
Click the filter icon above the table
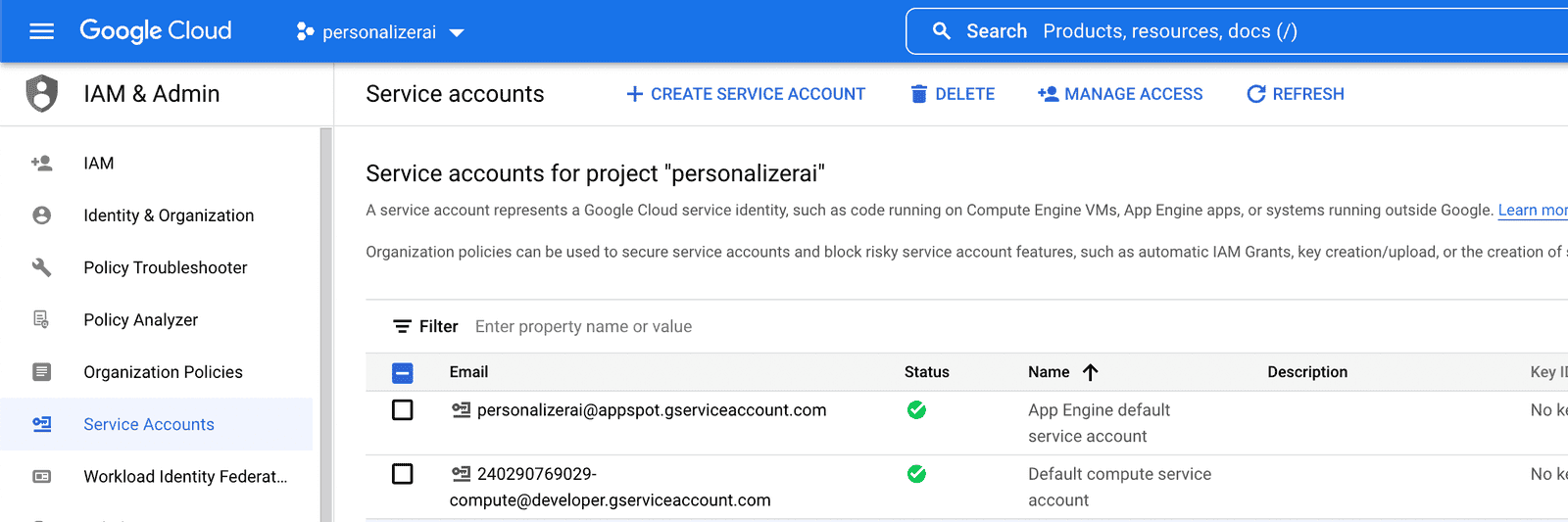point(402,326)
